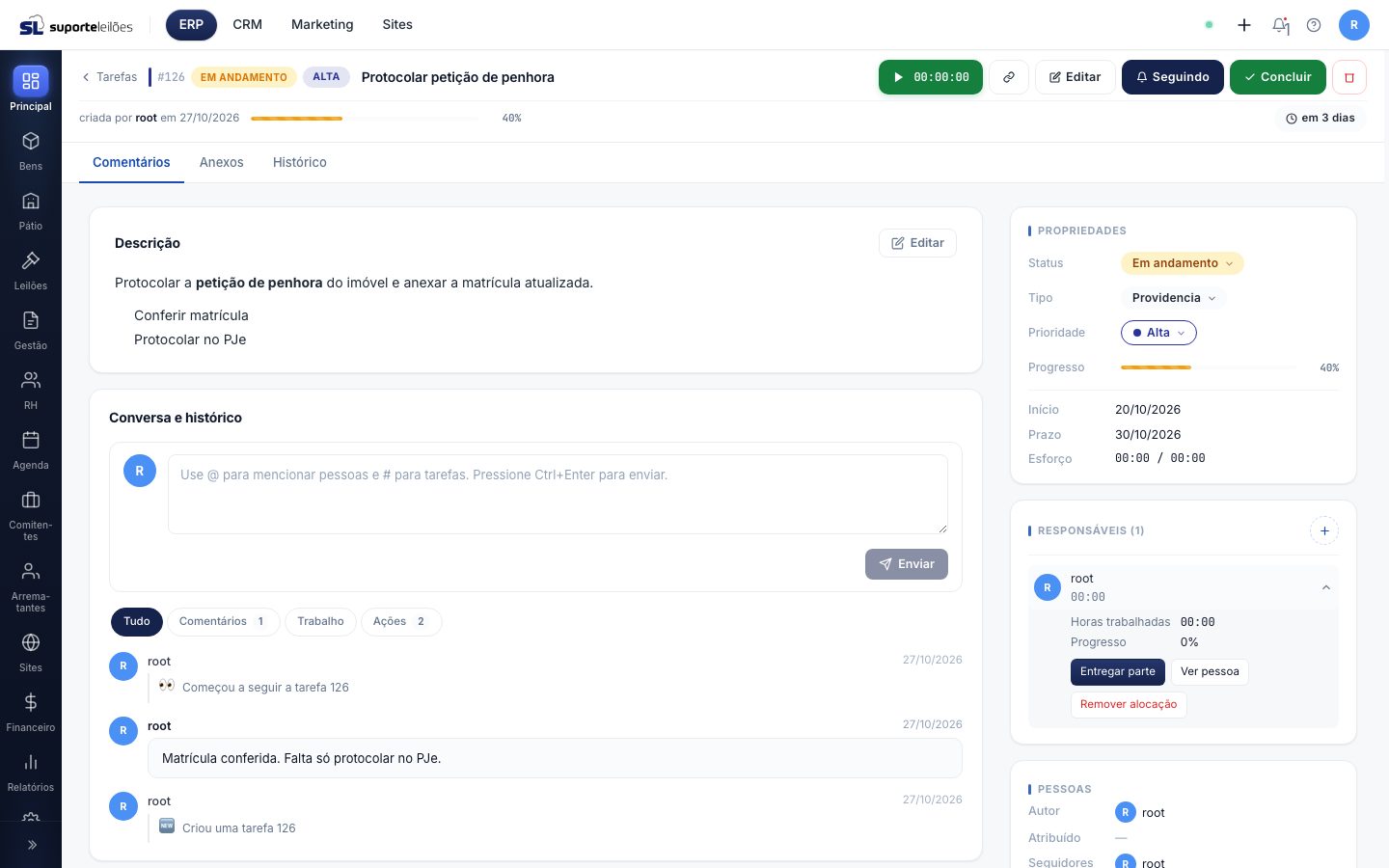Image resolution: width=1389 pixels, height=868 pixels.
Task: Open the CRM top menu
Action: coord(248,25)
